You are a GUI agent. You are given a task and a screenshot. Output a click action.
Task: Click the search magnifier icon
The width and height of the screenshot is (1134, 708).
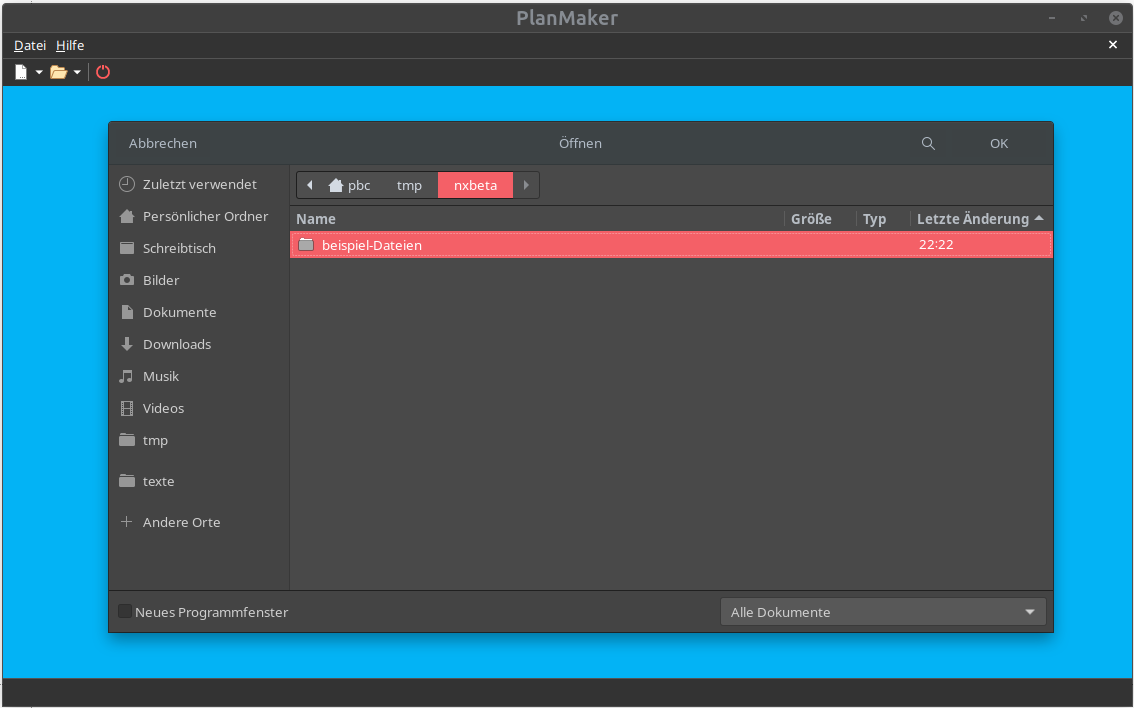928,143
